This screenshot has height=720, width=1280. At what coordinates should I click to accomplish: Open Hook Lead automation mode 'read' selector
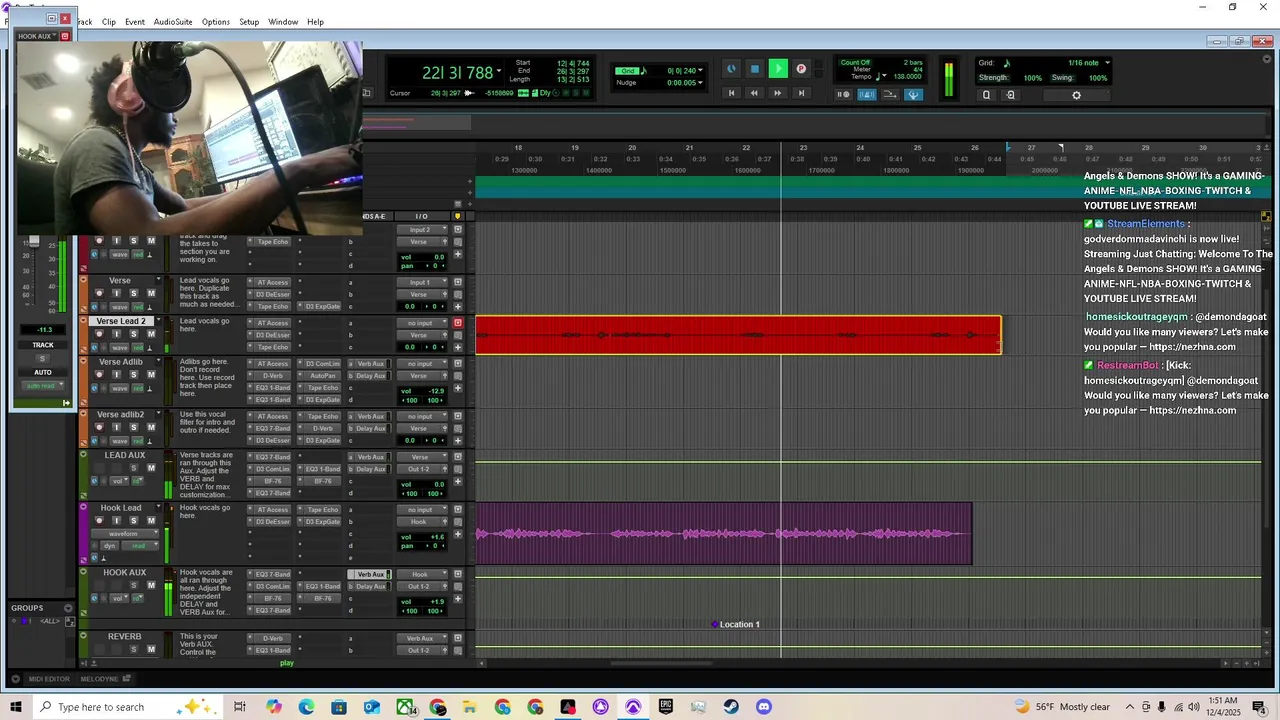click(140, 546)
